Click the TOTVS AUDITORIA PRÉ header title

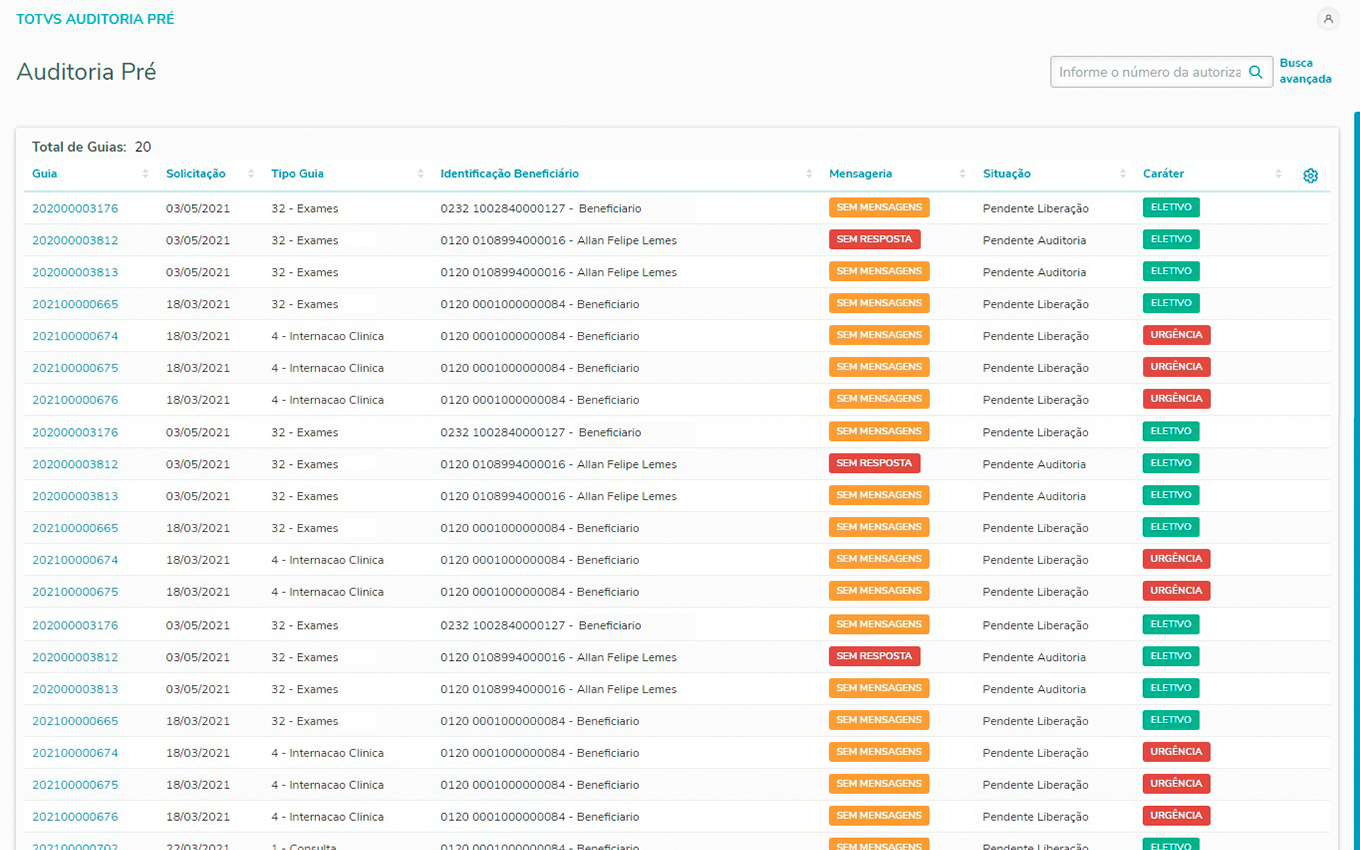point(95,19)
